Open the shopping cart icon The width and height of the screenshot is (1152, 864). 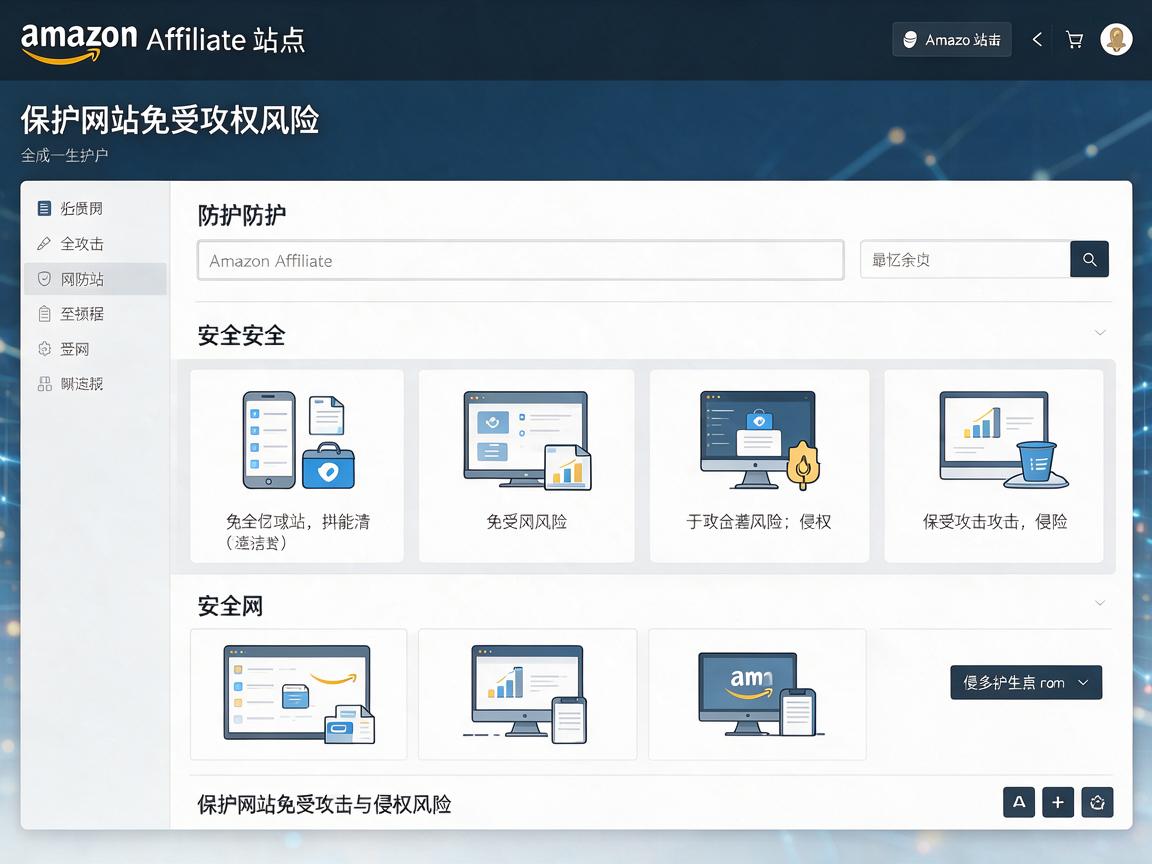coord(1074,40)
